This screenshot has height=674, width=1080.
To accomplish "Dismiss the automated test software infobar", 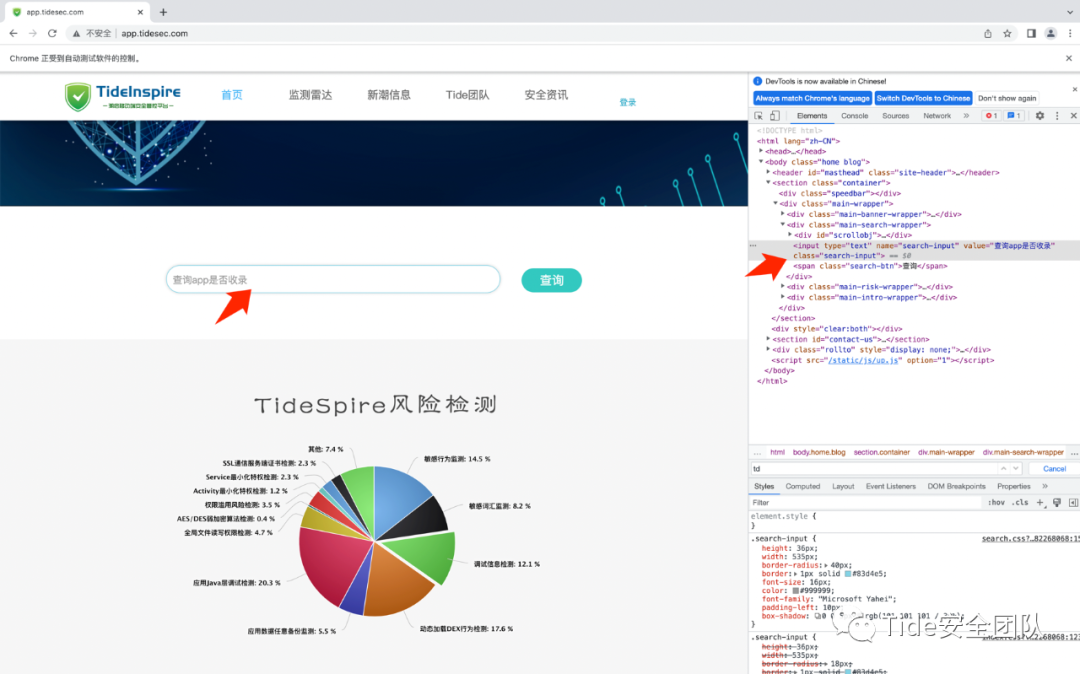I will [x=1069, y=59].
